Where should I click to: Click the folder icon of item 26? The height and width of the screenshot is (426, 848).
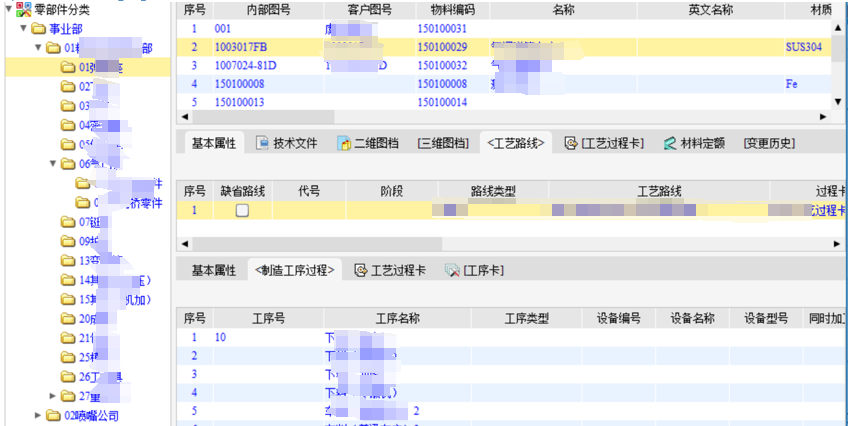68,376
